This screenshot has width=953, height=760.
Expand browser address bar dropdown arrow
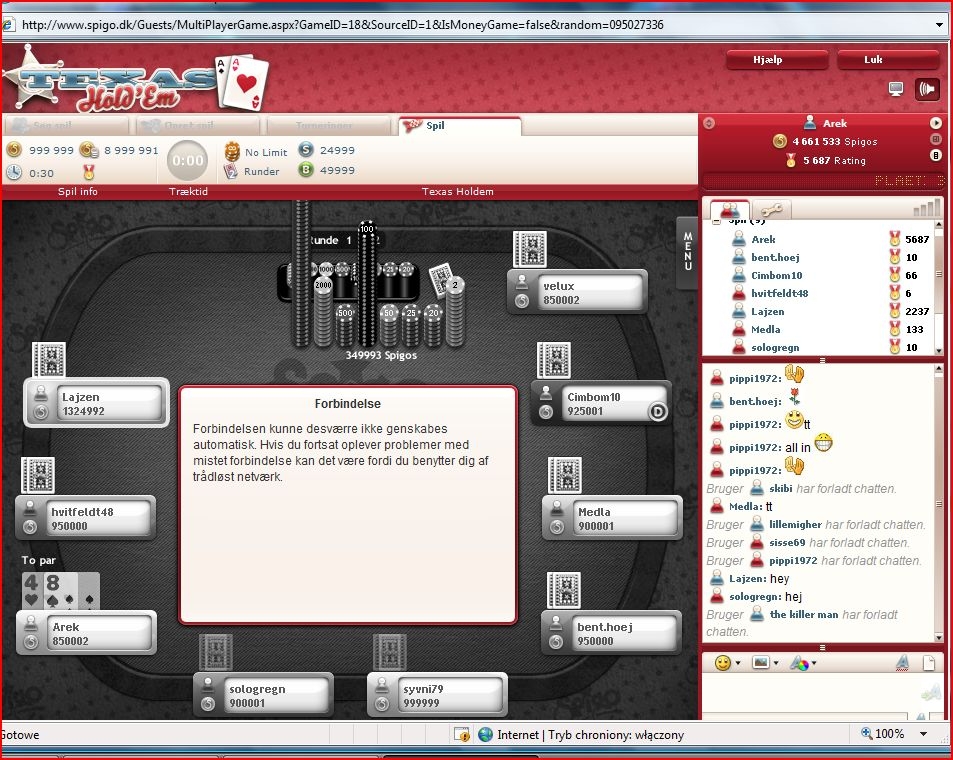pyautogui.click(x=940, y=25)
